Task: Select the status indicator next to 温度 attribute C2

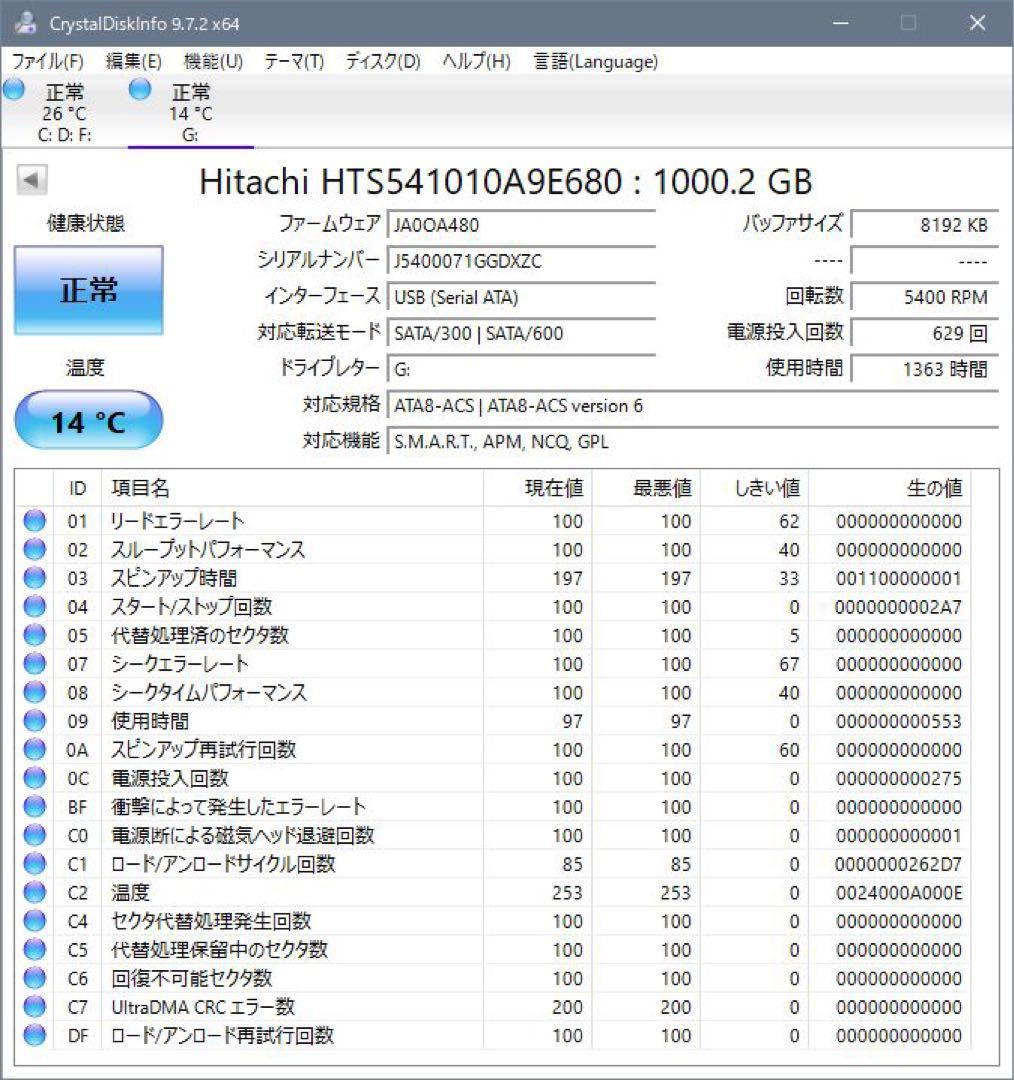Action: pyautogui.click(x=34, y=892)
